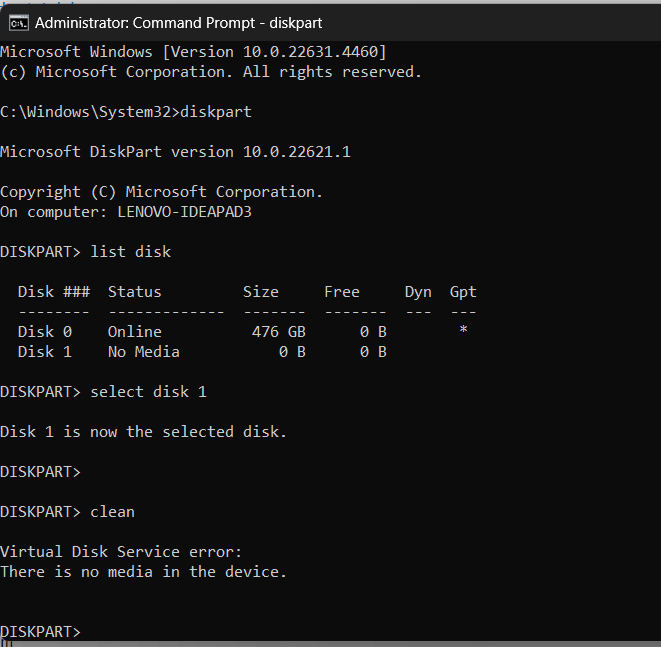Click the 'Status' column header
Screen dimensions: 661x647
[x=134, y=292]
